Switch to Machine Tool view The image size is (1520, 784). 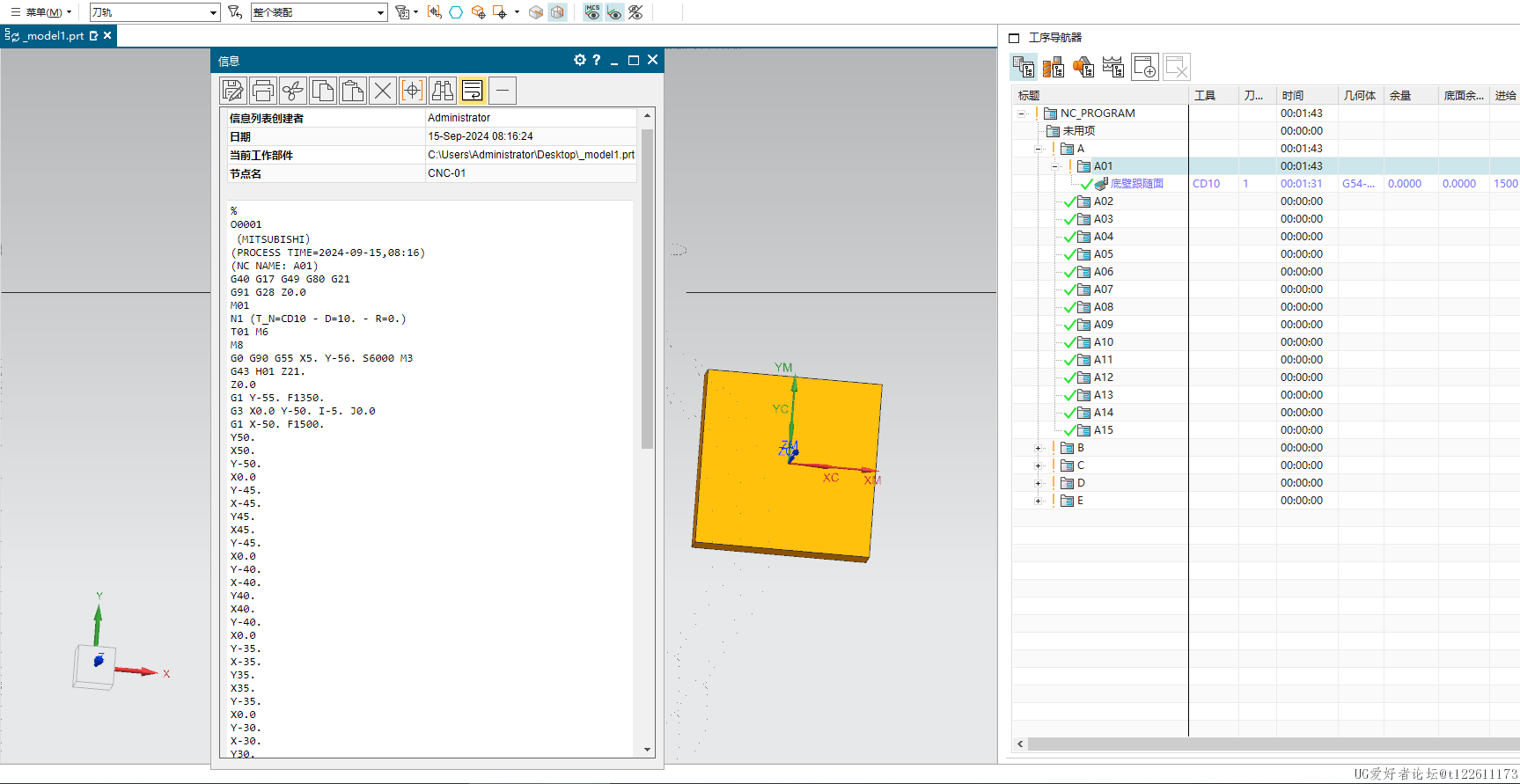1054,67
